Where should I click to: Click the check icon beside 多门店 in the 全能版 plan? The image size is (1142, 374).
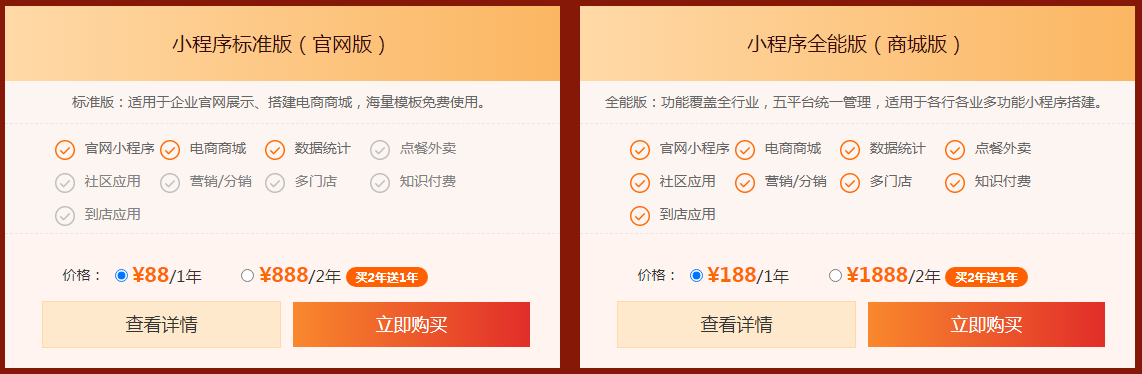click(850, 183)
